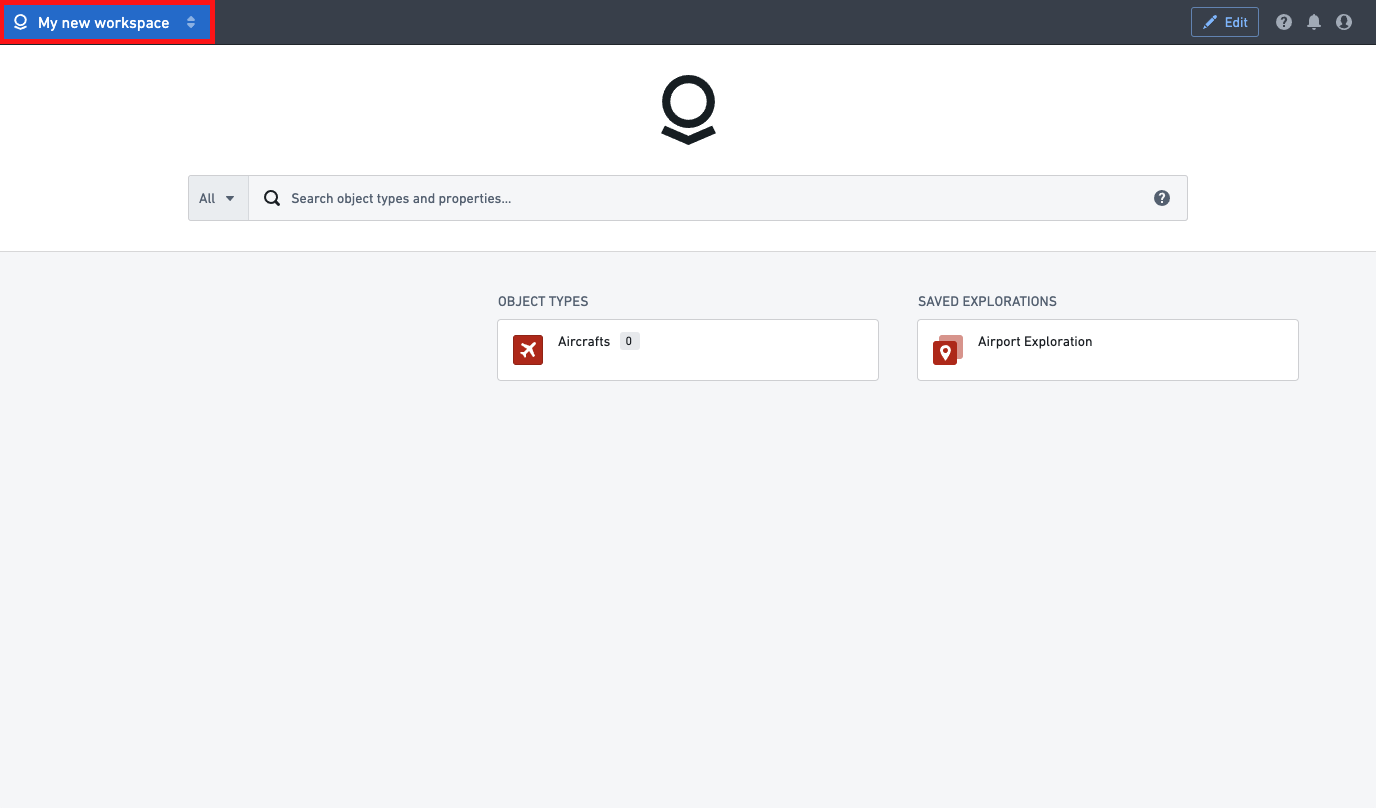Image resolution: width=1376 pixels, height=808 pixels.
Task: Open the Airport Exploration saved card
Action: point(1108,350)
